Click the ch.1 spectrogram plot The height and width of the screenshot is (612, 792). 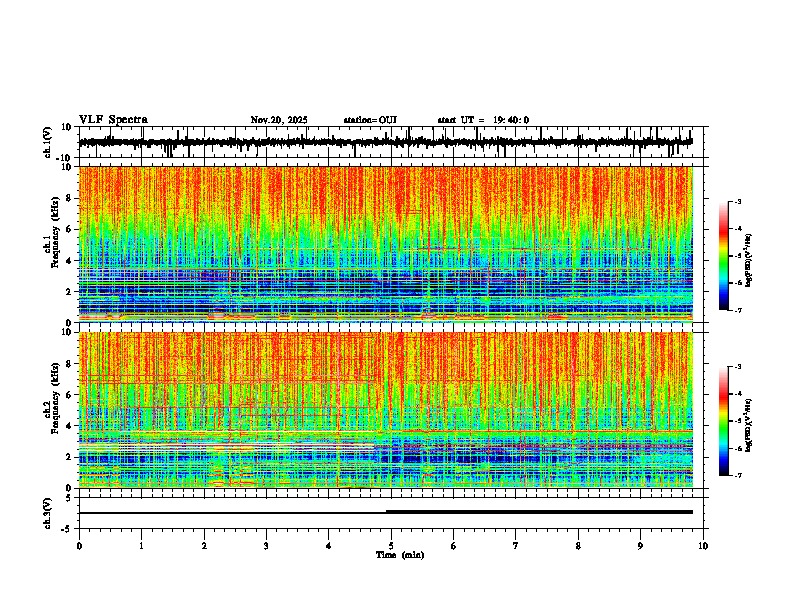tap(386, 244)
